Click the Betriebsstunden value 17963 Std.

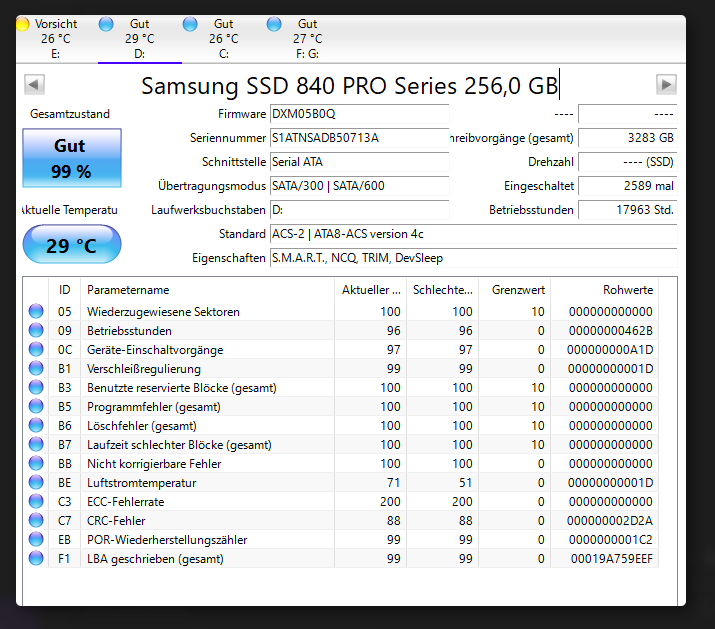pos(627,210)
